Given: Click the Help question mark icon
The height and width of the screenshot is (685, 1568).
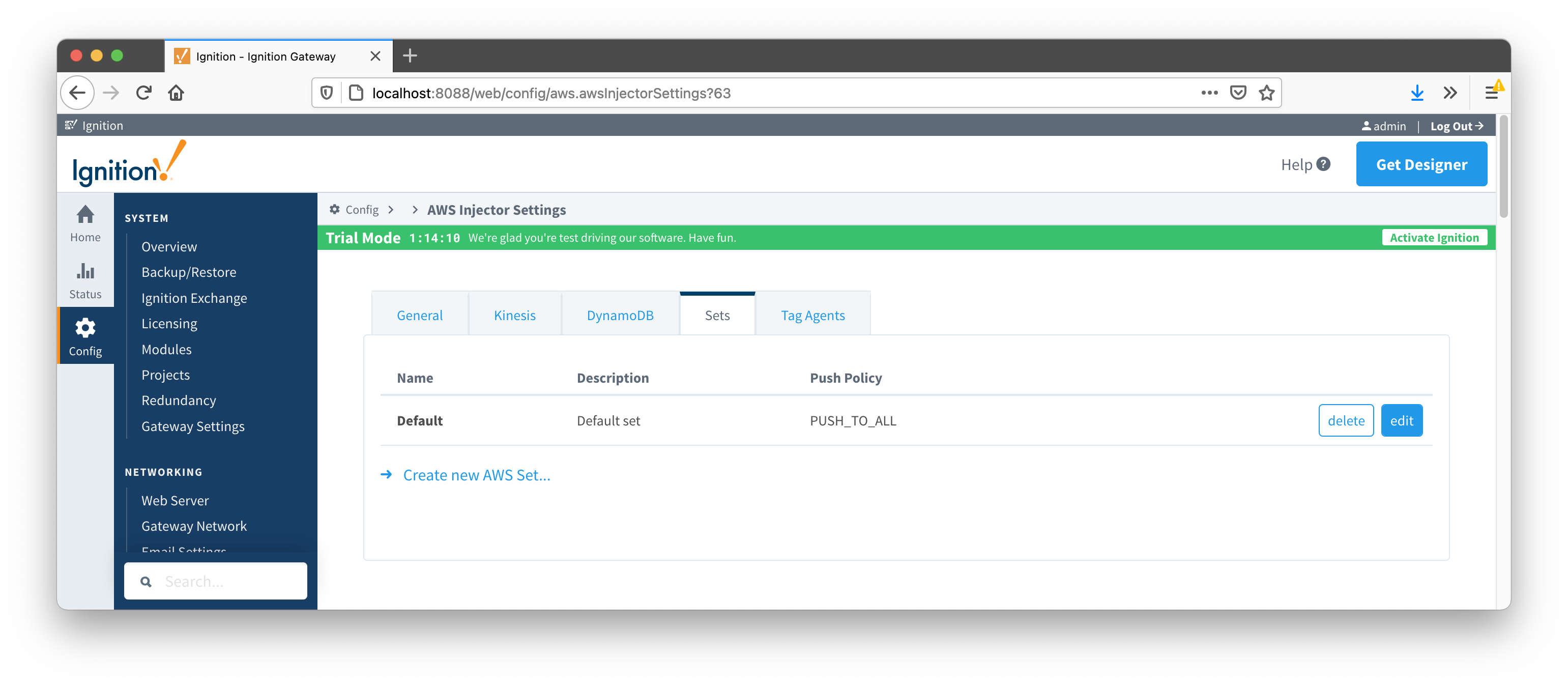Looking at the screenshot, I should [x=1323, y=164].
